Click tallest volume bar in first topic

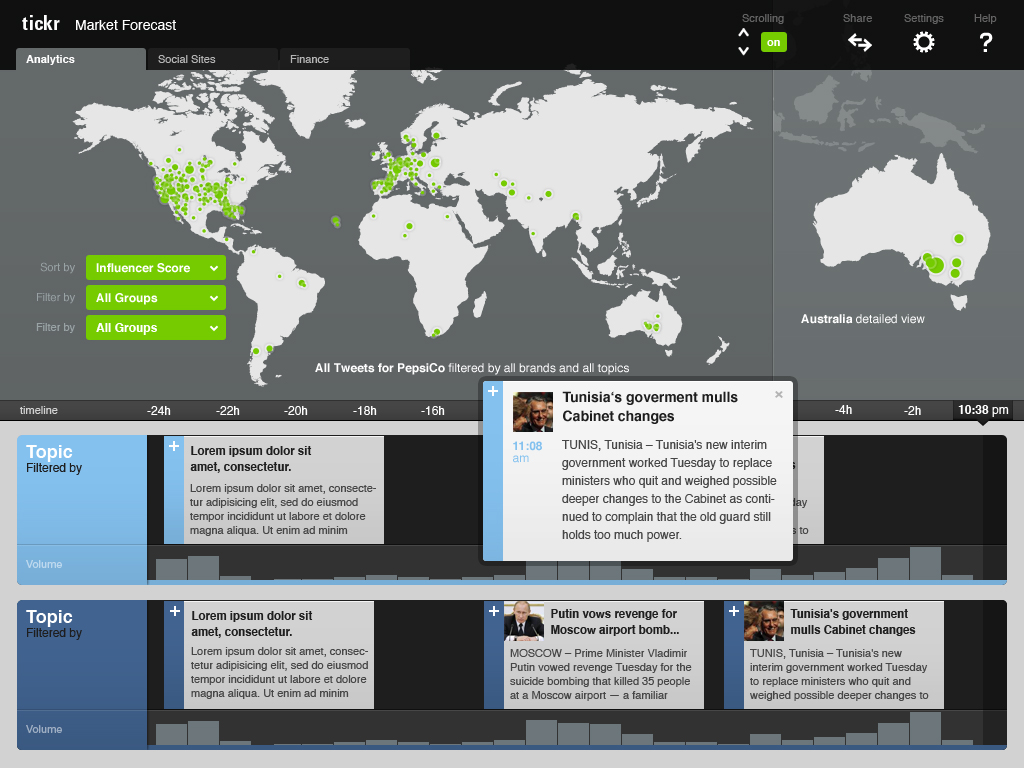(925, 564)
